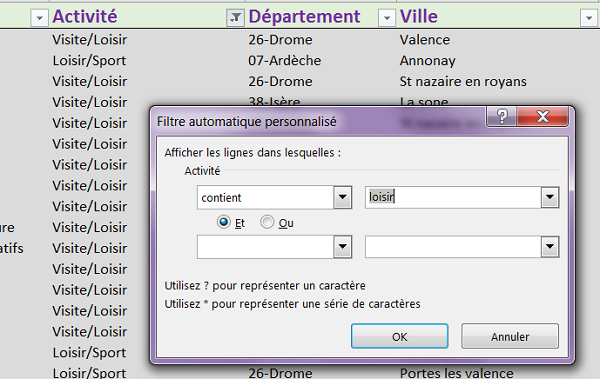Viewport: 600px width, 379px height.
Task: Click the 'loisir' criteria input field
Action: click(453, 197)
